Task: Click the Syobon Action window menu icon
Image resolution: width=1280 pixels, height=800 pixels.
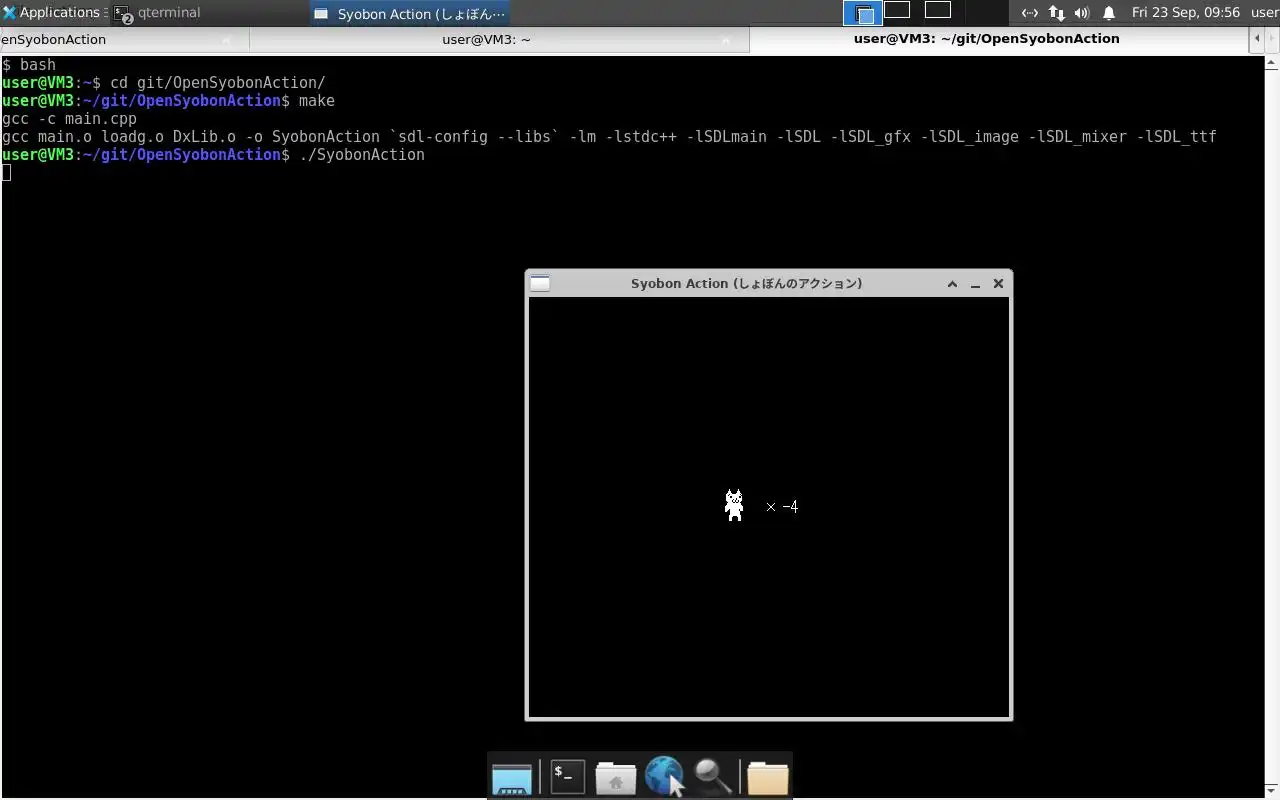Action: click(x=540, y=283)
